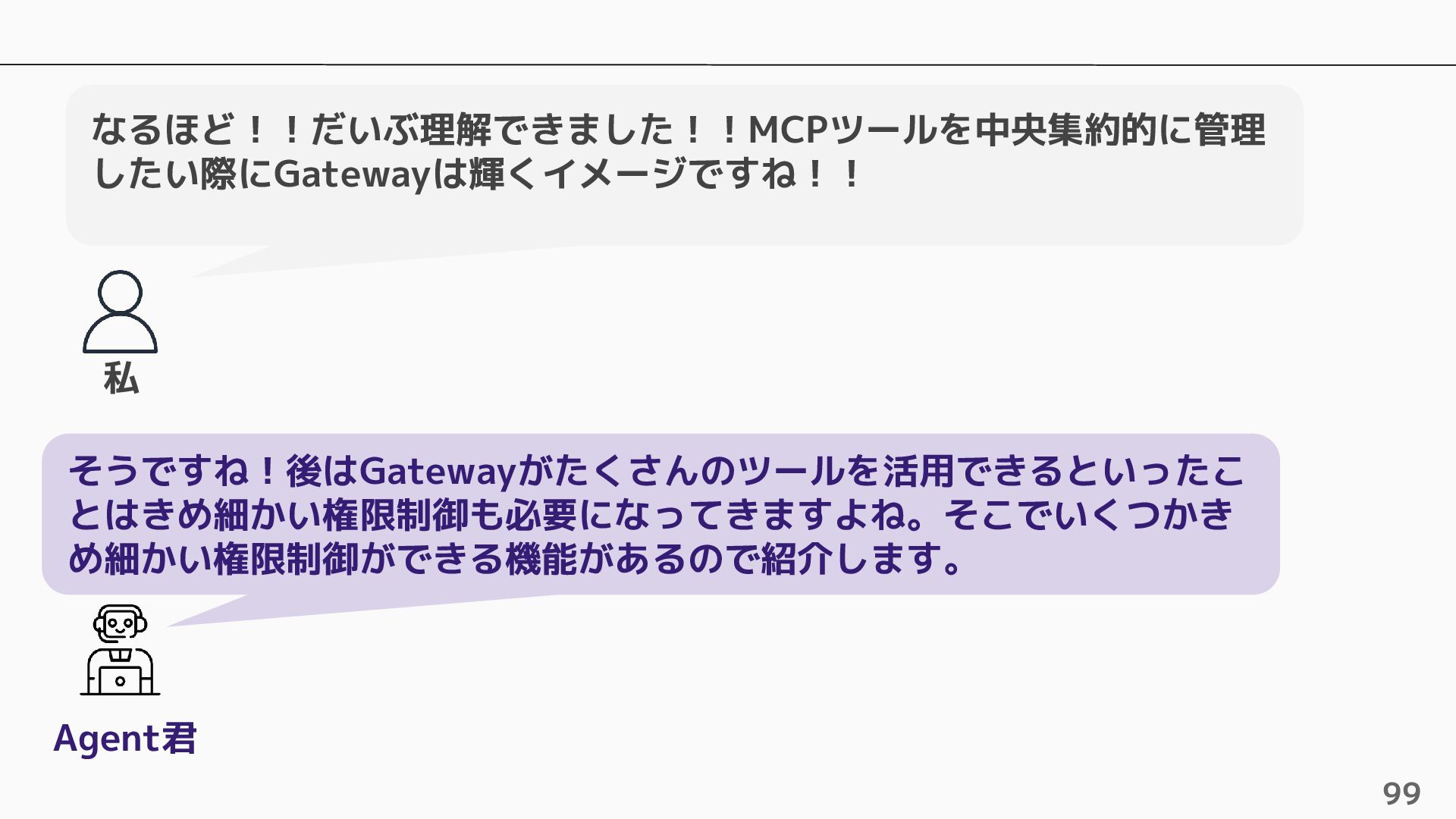Click the Agent君 label
Screen dimensions: 1456x819
coord(125,738)
